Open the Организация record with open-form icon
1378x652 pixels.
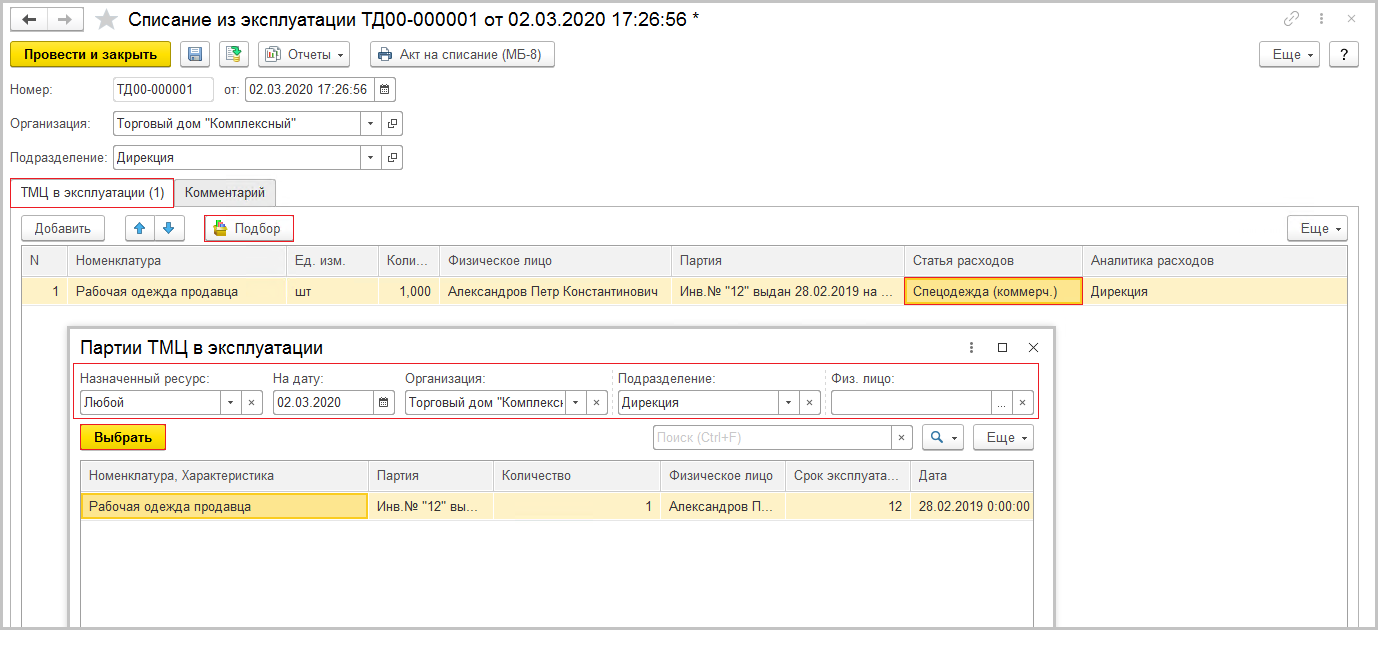pos(392,123)
